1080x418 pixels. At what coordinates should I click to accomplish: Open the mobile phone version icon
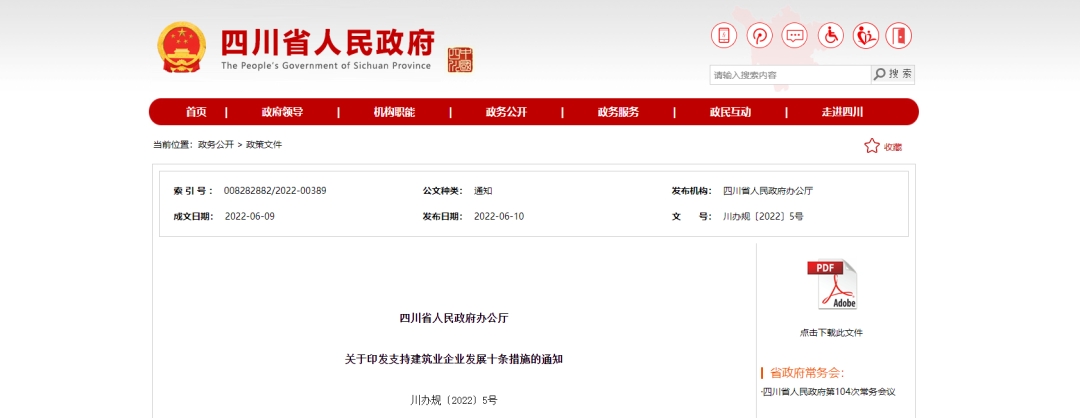pyautogui.click(x=724, y=36)
